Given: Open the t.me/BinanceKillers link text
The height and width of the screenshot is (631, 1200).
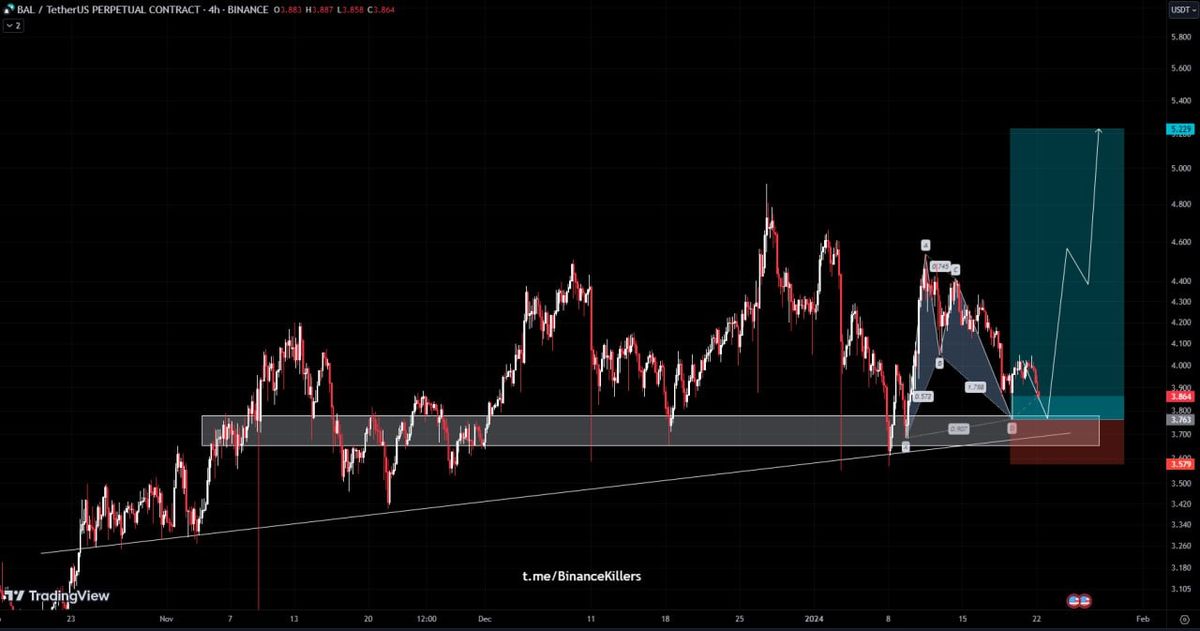Looking at the screenshot, I should tap(581, 576).
